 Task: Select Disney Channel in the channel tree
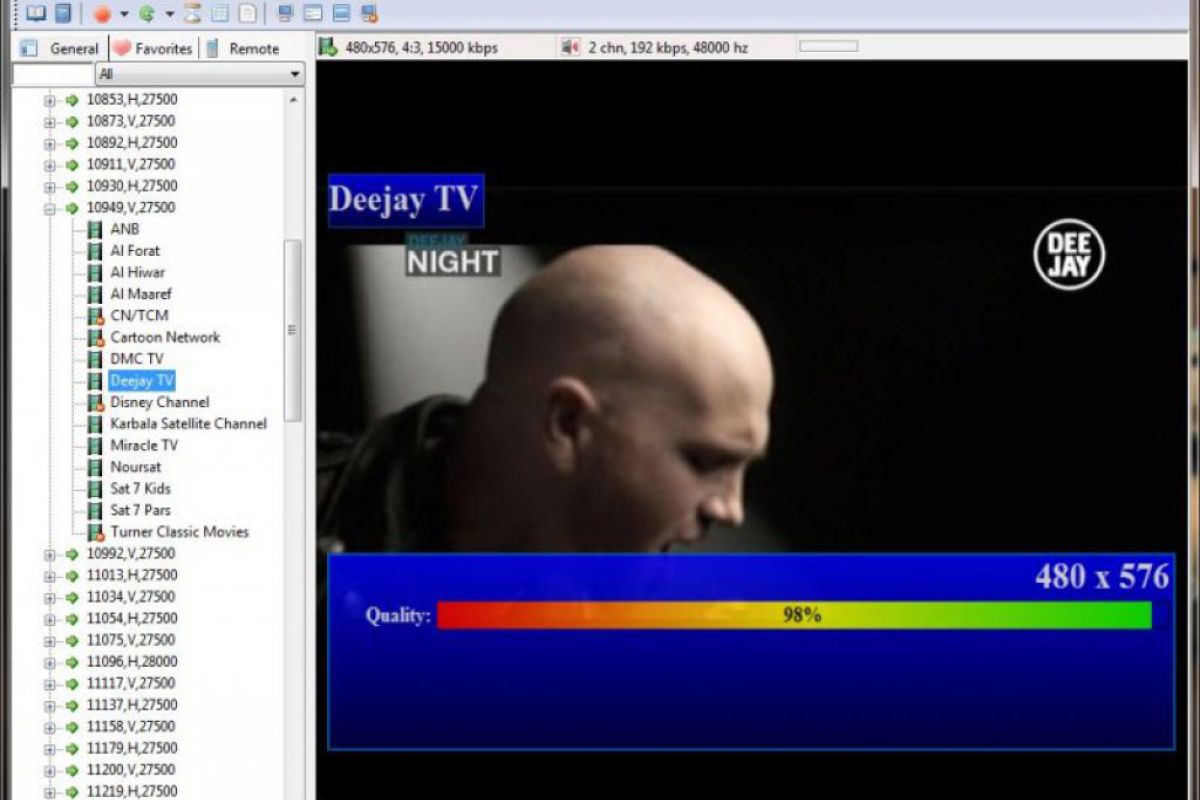click(x=160, y=402)
